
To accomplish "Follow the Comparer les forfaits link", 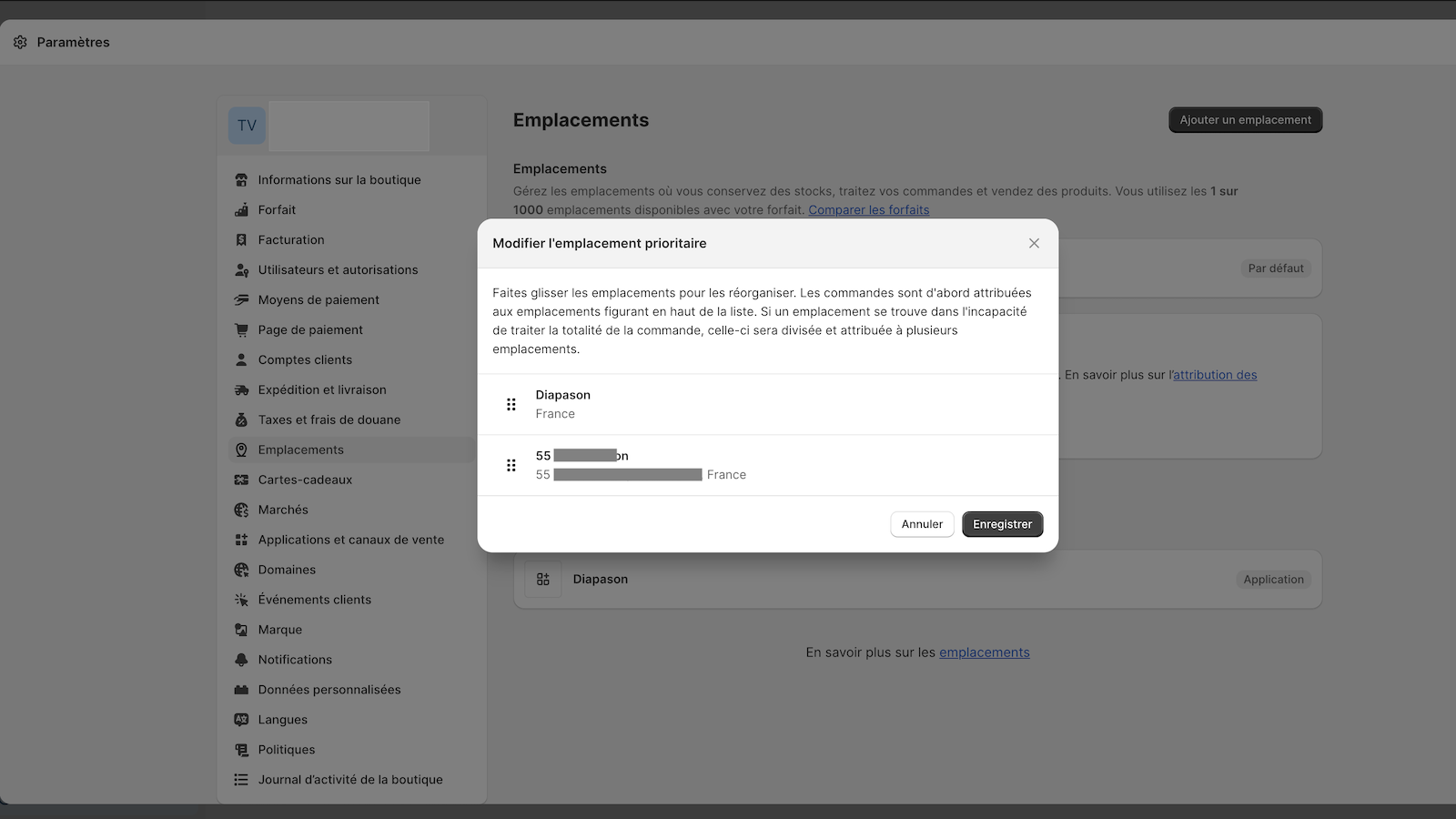I will pos(869,210).
